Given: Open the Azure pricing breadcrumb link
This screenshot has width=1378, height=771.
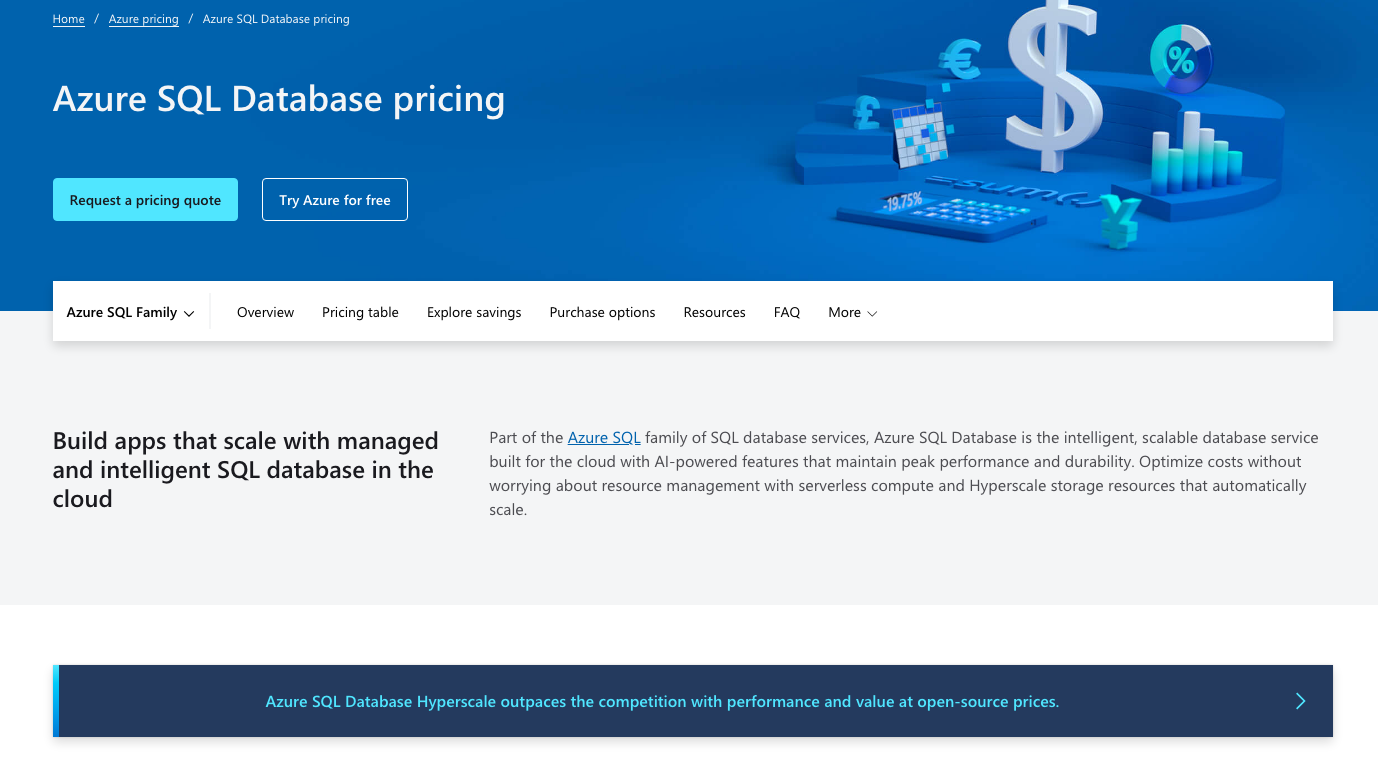Looking at the screenshot, I should point(144,19).
